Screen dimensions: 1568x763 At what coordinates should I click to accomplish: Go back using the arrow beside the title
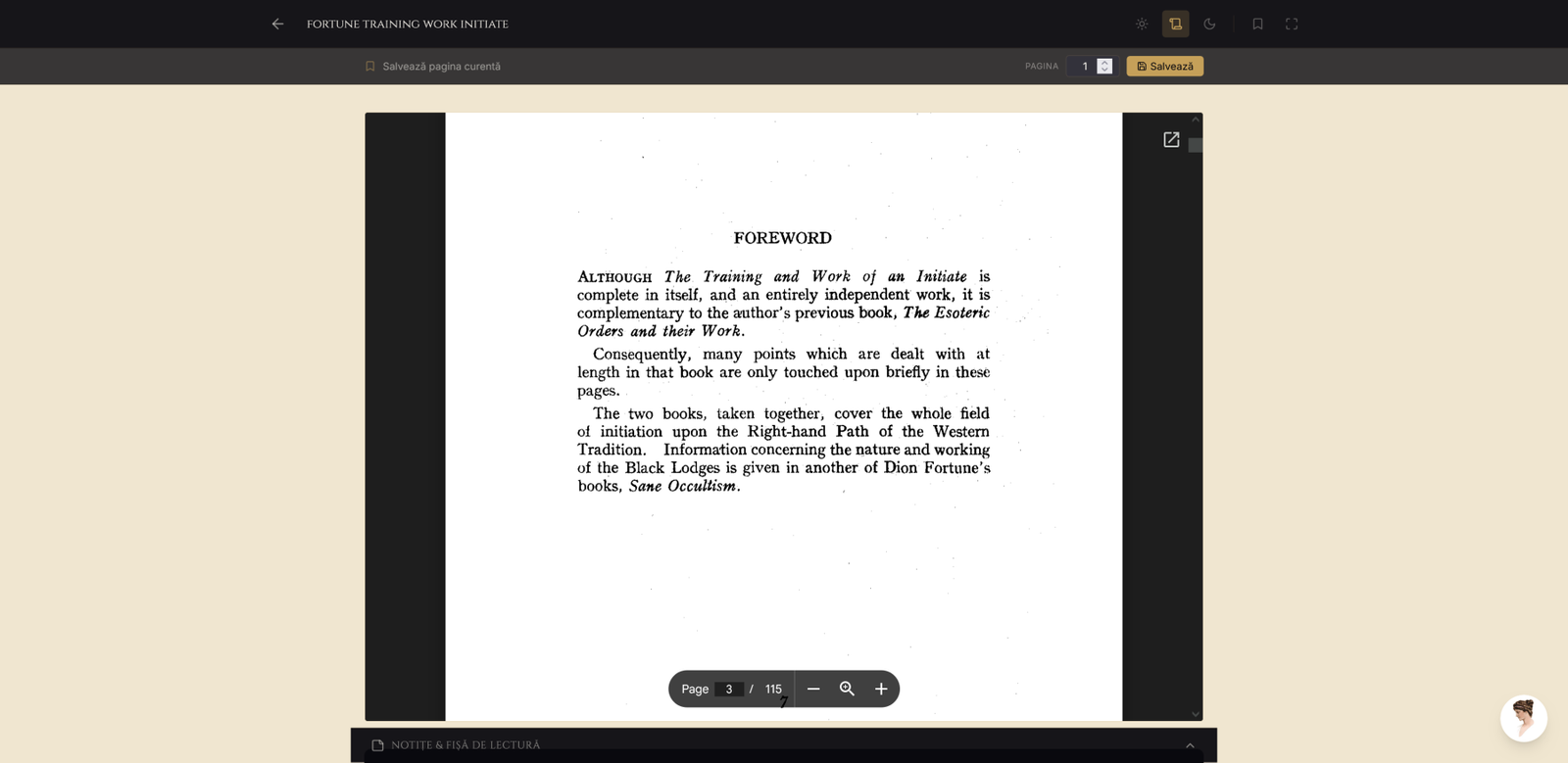277,24
